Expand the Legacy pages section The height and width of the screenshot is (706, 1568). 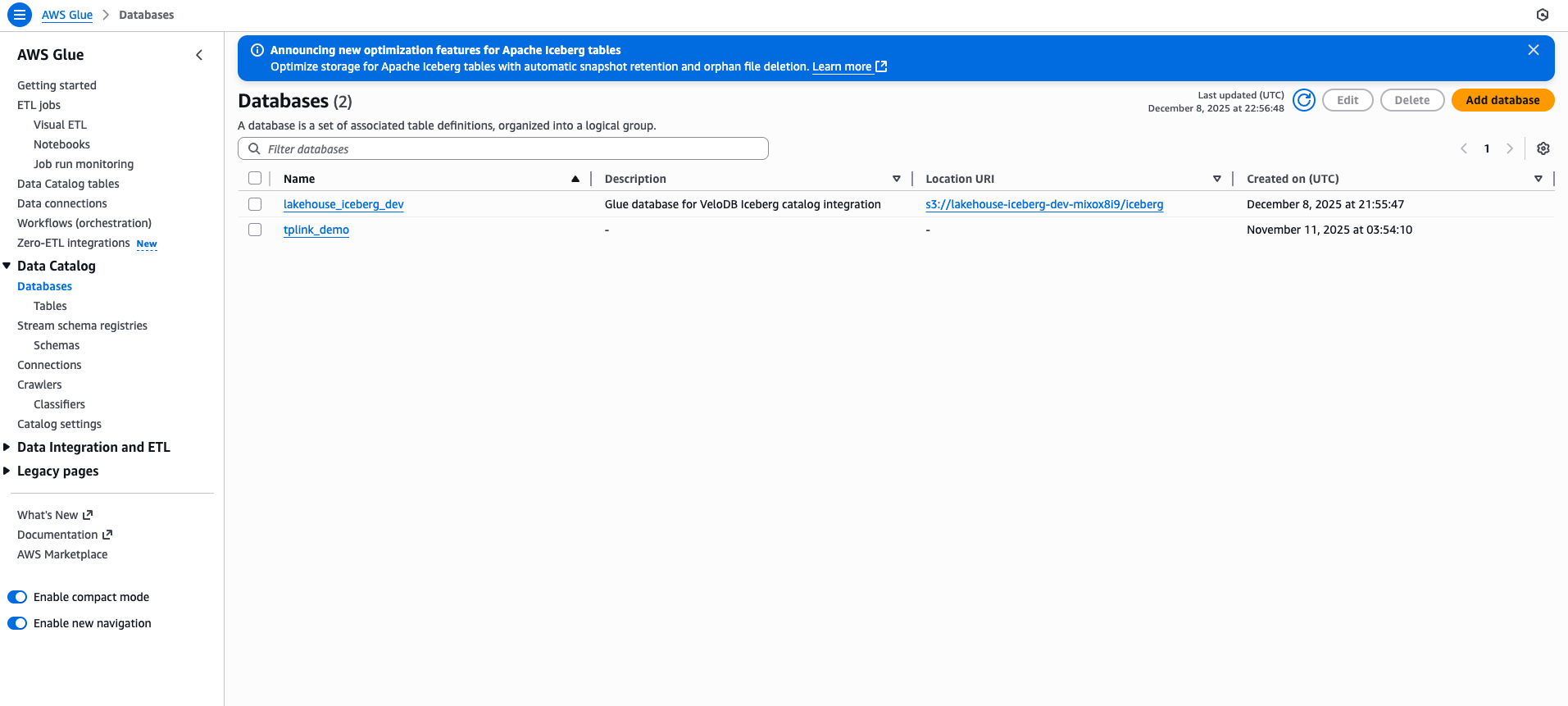[x=7, y=471]
